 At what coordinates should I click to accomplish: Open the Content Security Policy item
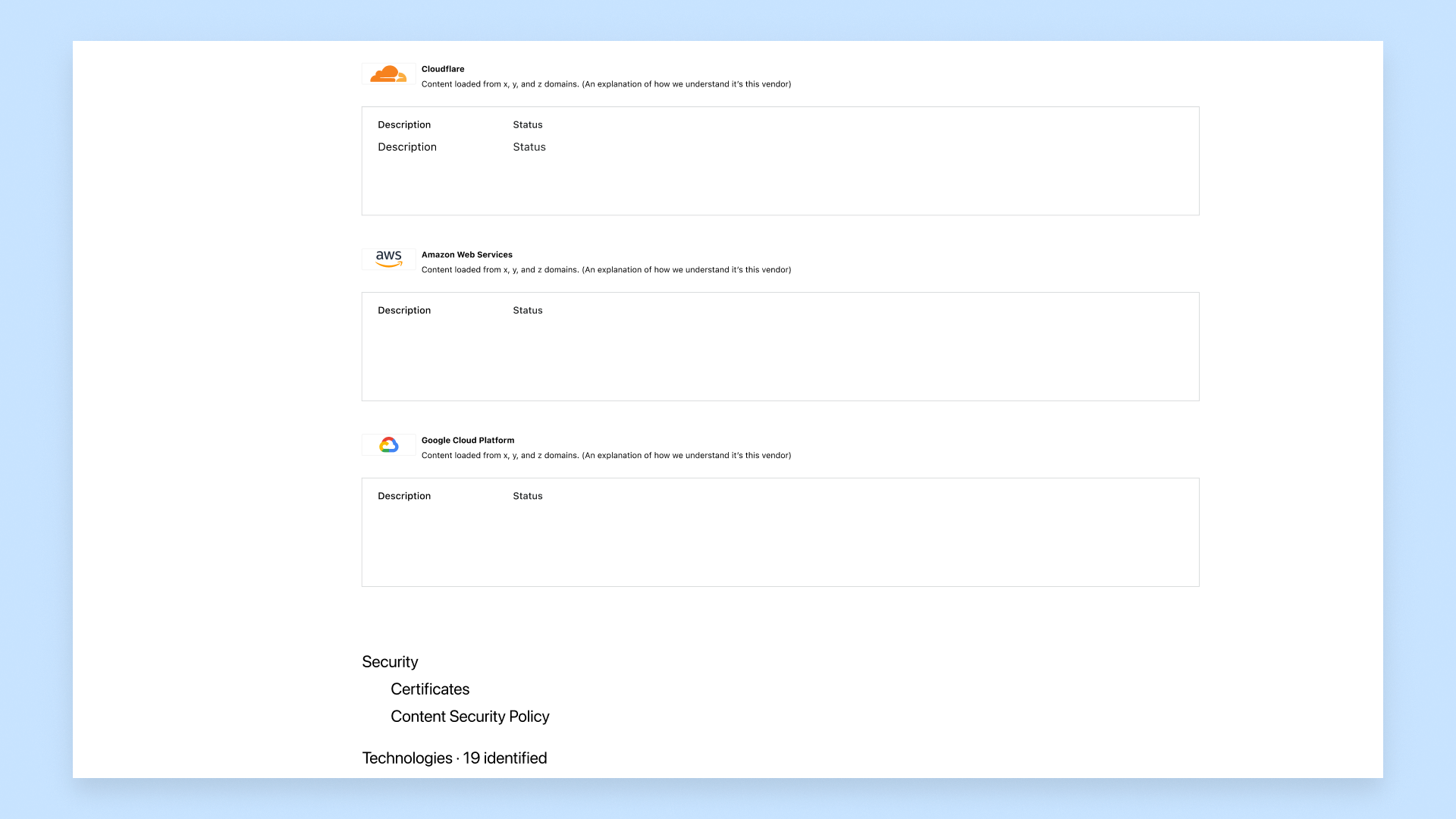click(469, 717)
